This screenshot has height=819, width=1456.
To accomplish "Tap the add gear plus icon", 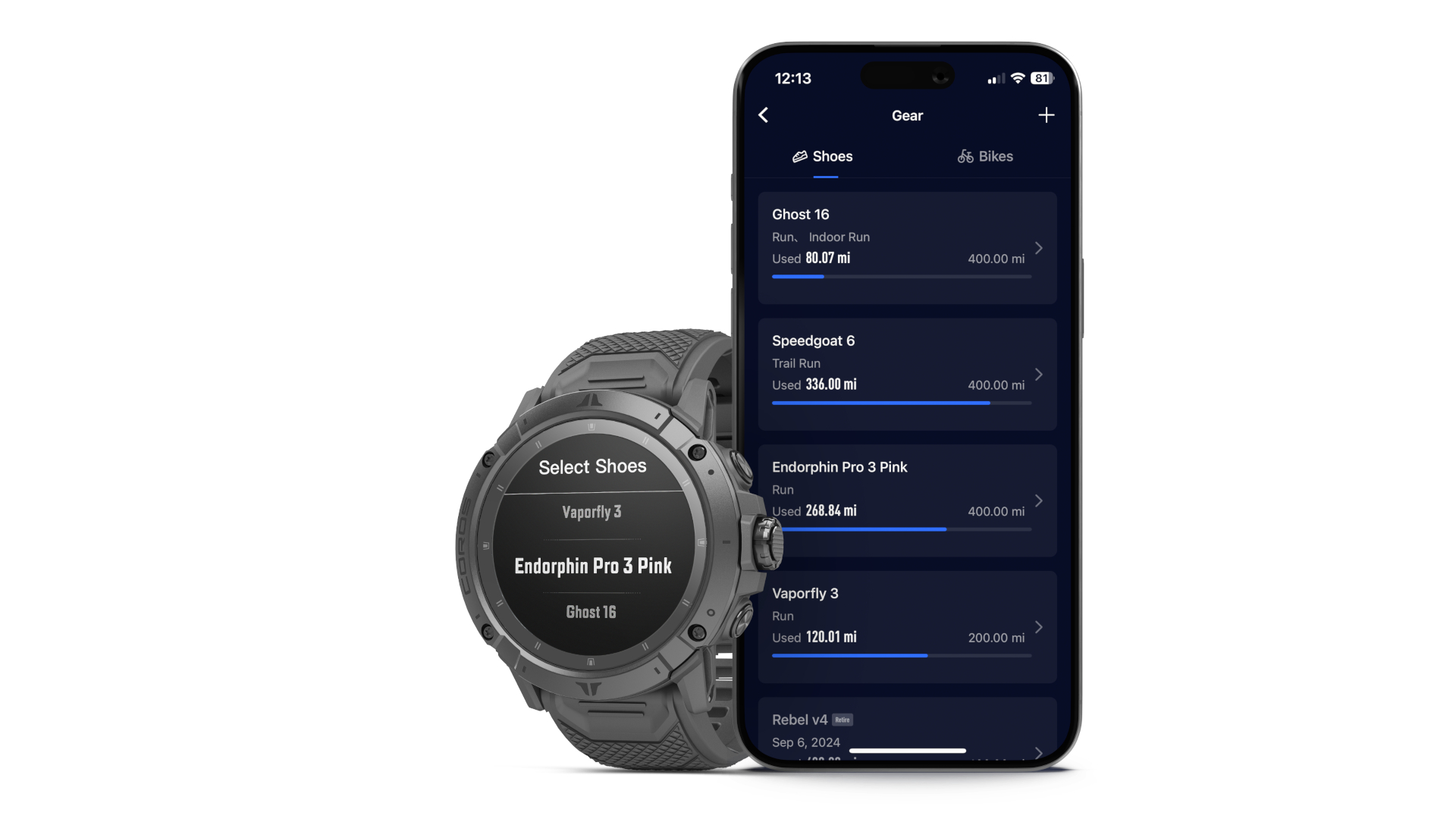I will [1046, 115].
